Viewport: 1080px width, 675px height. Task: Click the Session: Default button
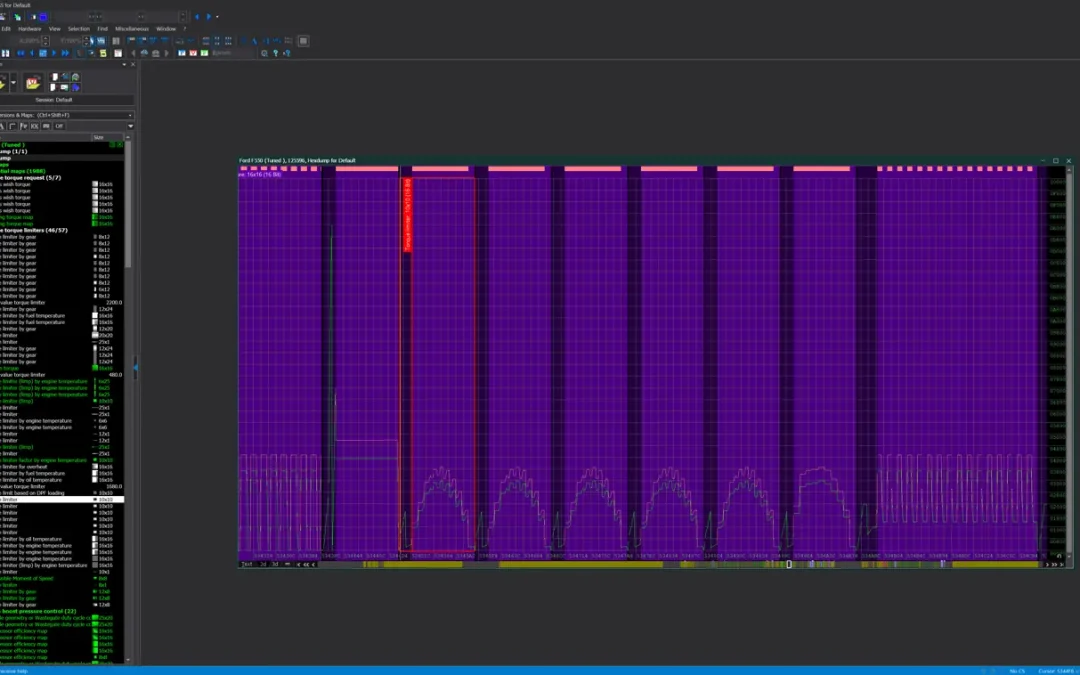click(54, 100)
